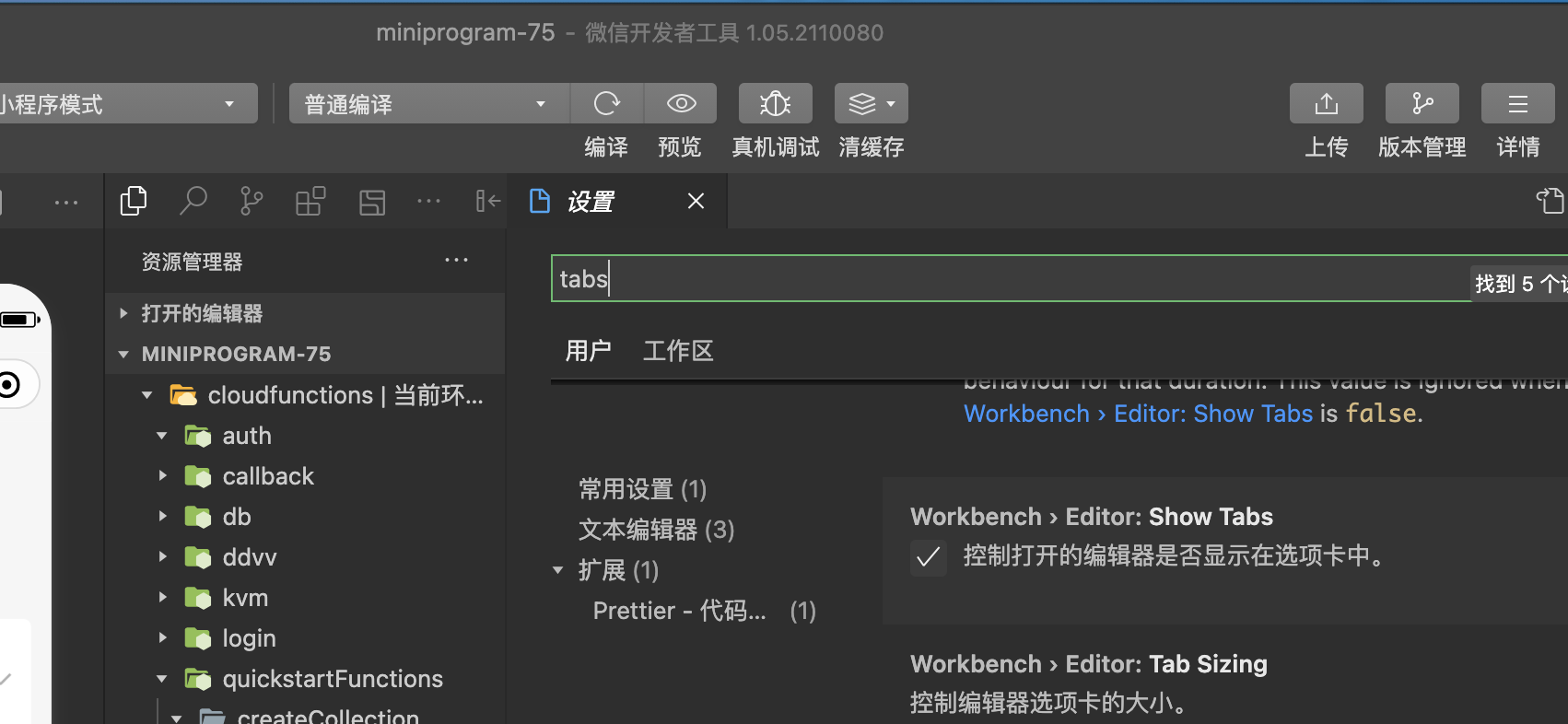
Task: Click the 预览 label button
Action: (680, 147)
